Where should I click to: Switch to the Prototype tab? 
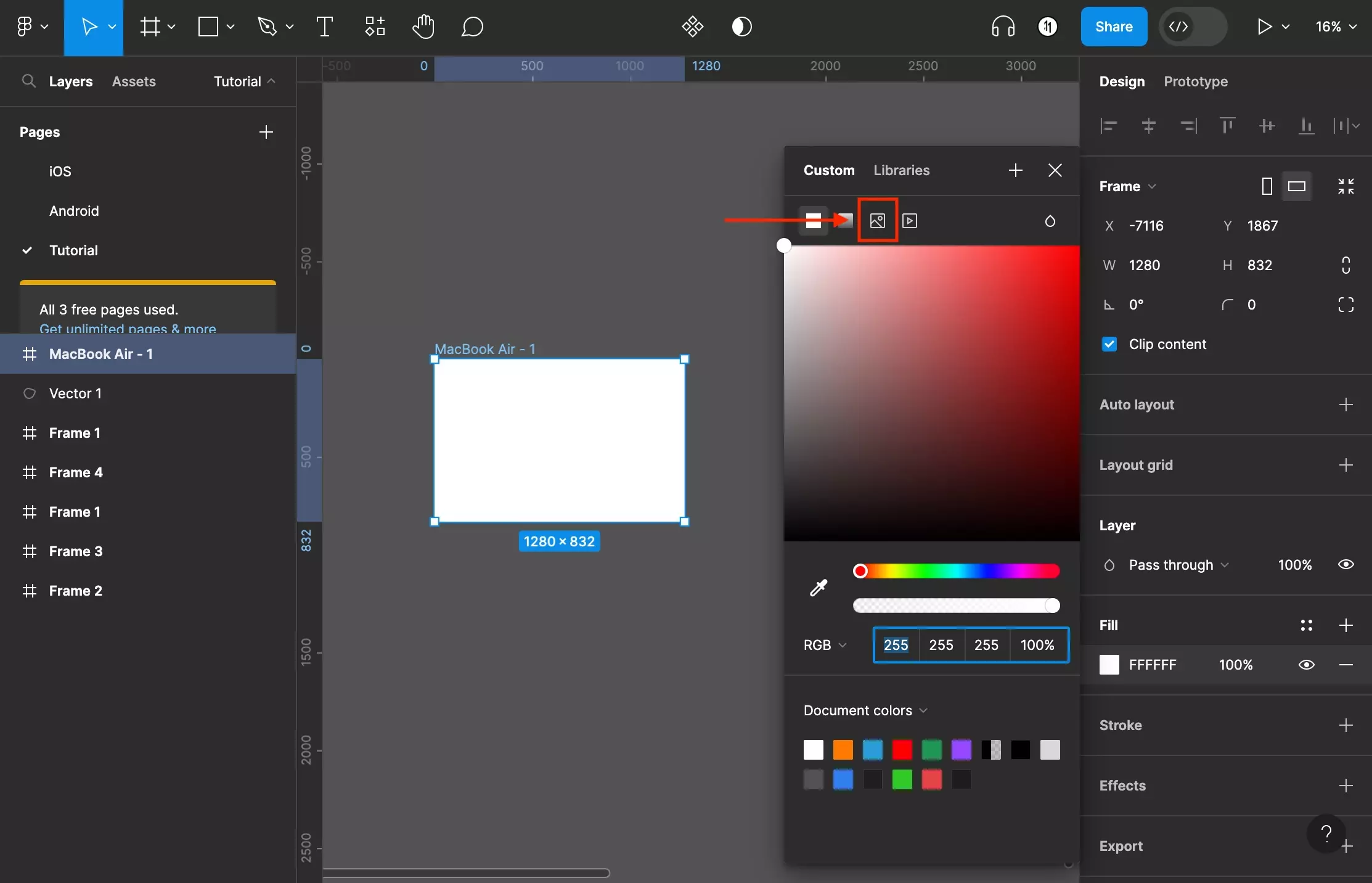[1196, 81]
